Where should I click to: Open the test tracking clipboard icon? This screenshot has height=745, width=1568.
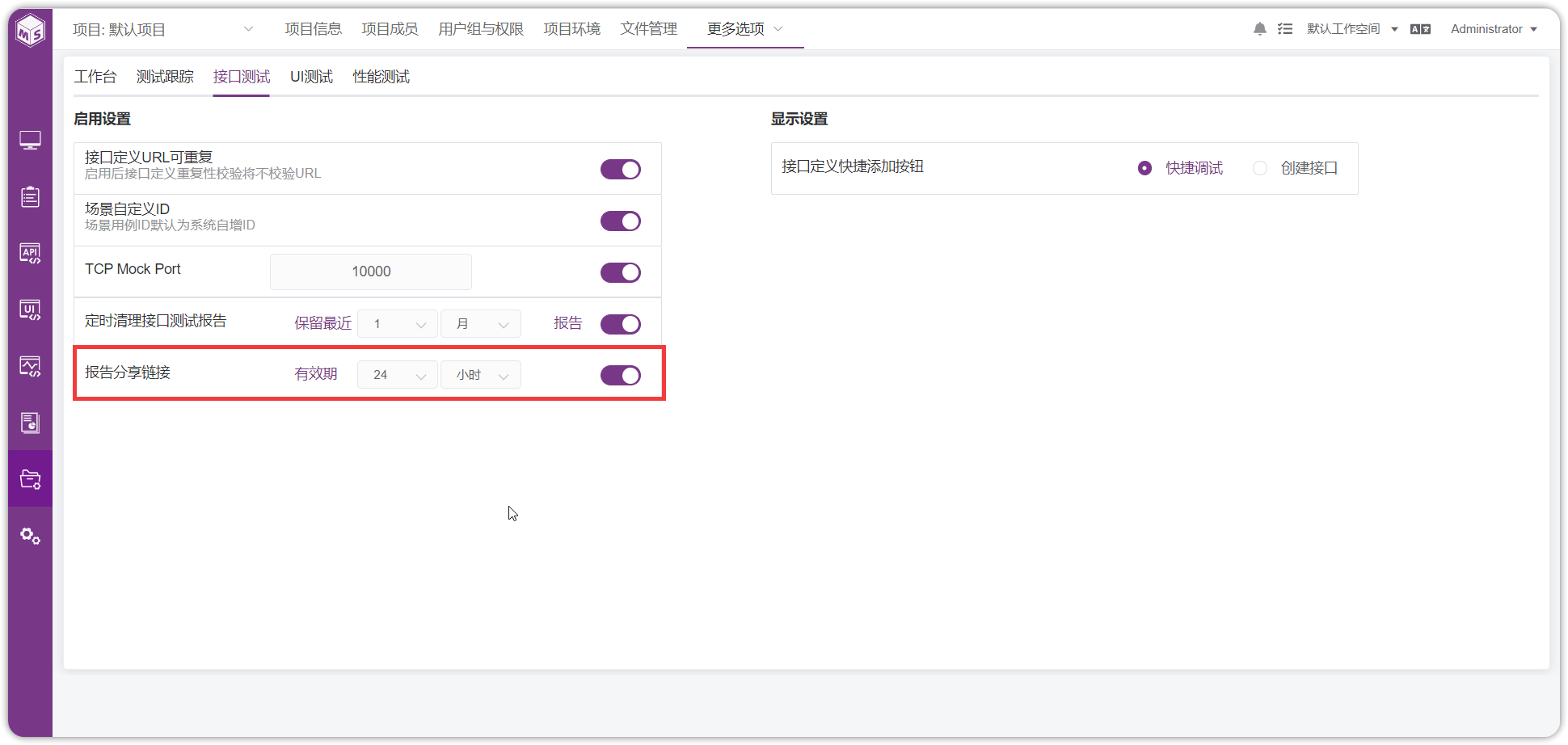coord(31,196)
